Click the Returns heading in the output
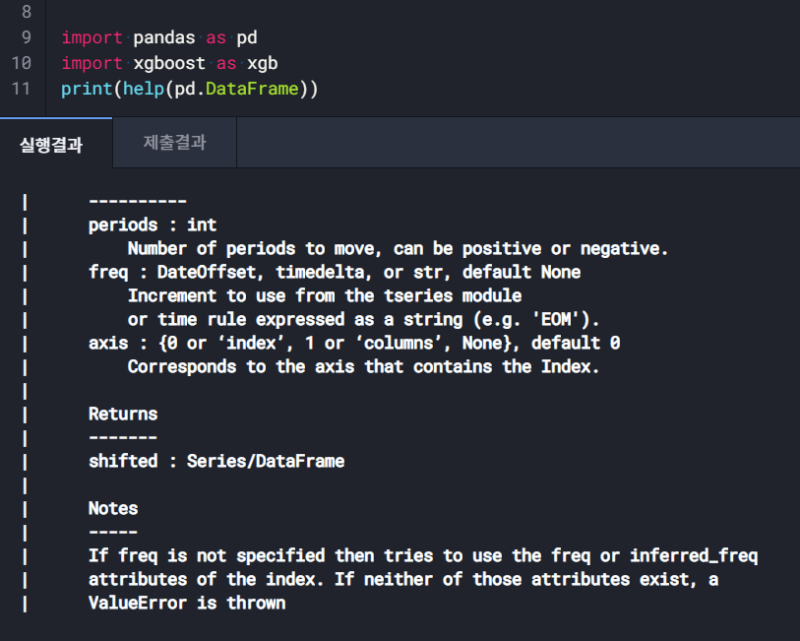This screenshot has height=641, width=800. [123, 413]
